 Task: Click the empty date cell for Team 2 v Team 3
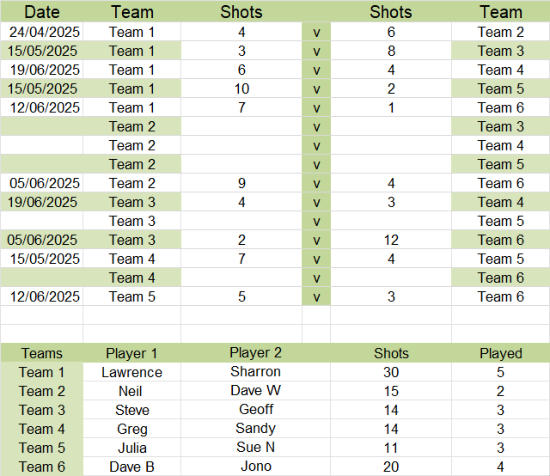pyautogui.click(x=42, y=127)
